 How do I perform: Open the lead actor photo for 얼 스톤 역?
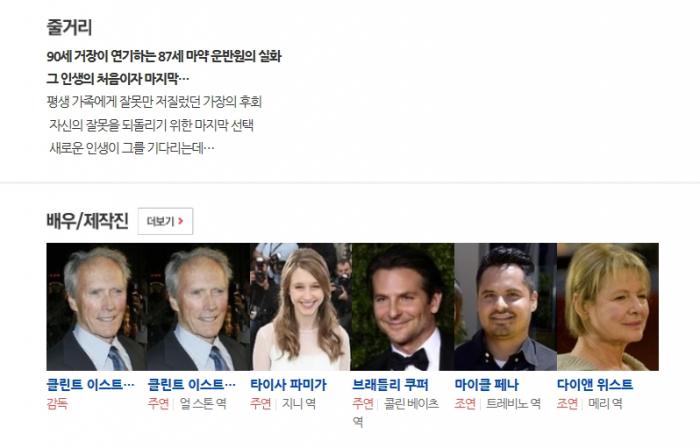tap(199, 307)
